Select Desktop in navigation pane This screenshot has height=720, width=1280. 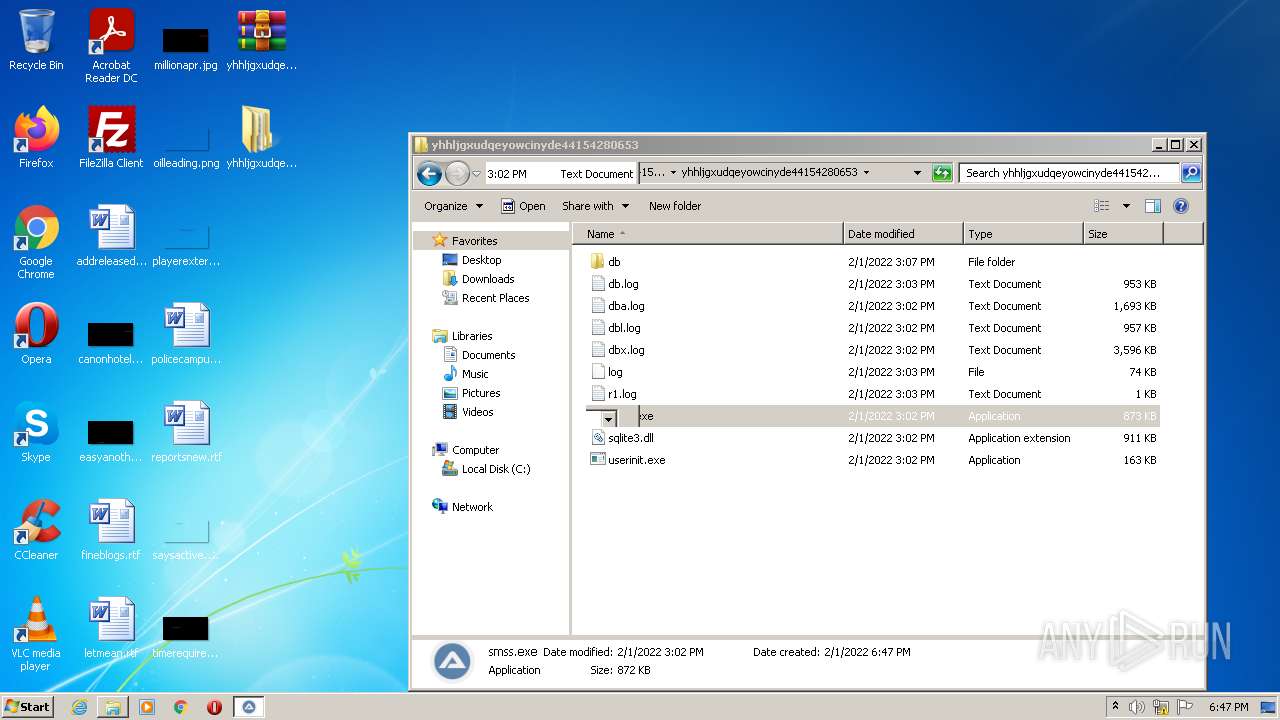click(481, 260)
